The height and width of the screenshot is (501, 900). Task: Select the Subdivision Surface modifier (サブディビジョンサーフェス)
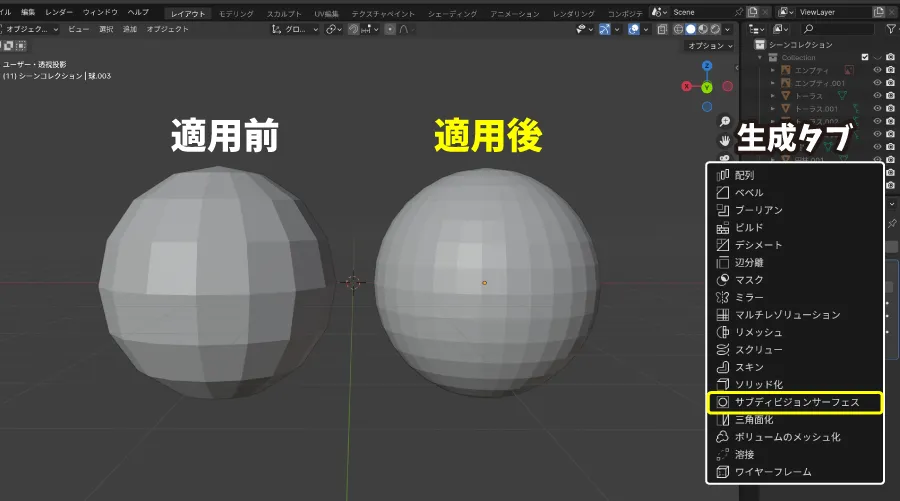(x=796, y=402)
